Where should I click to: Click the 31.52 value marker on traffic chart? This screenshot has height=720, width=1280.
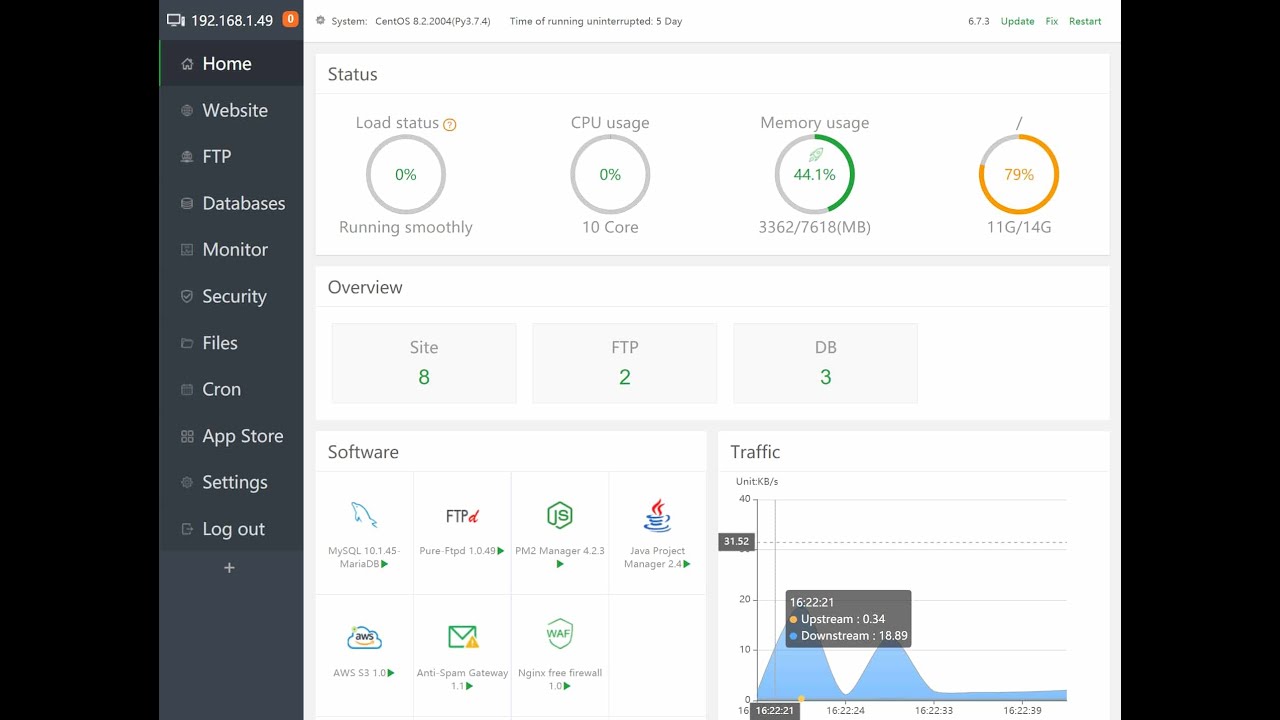(736, 542)
